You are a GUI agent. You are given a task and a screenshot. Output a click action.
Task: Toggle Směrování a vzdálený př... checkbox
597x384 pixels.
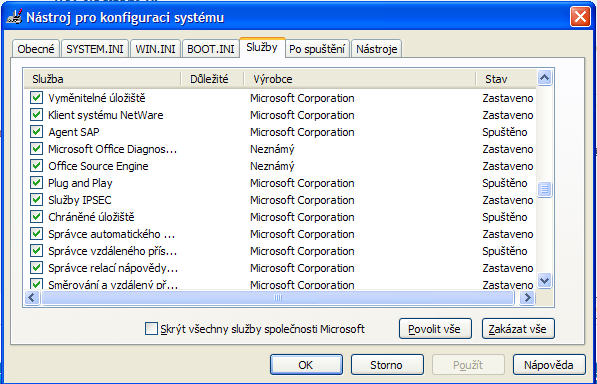click(x=36, y=284)
